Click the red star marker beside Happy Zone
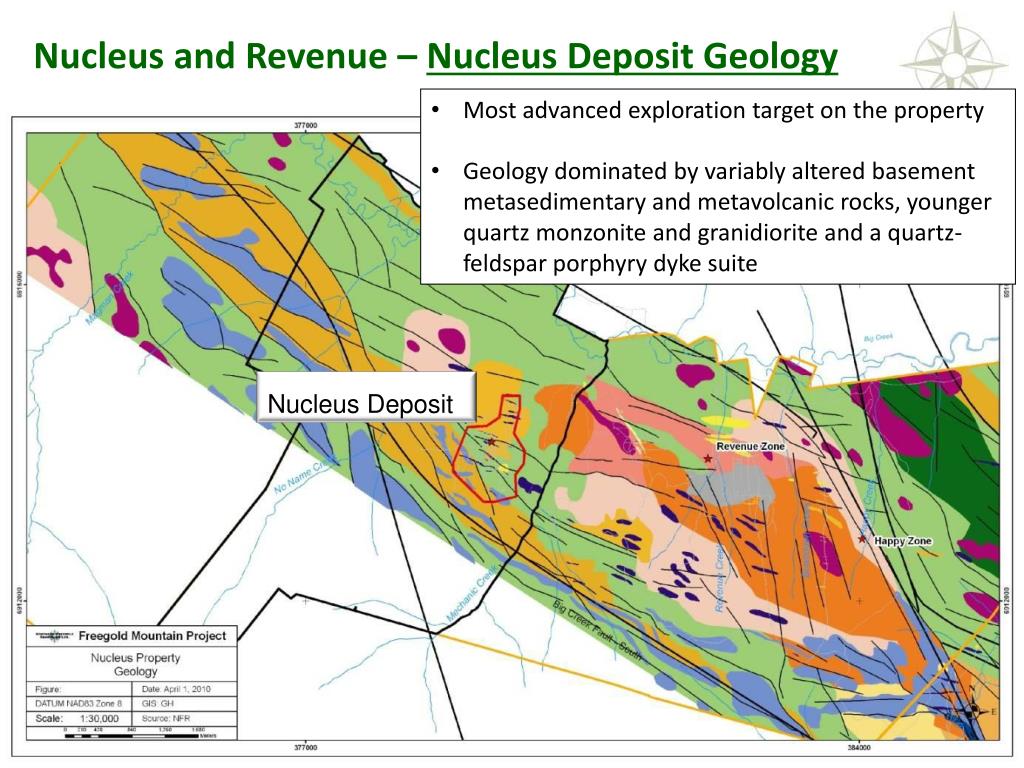 pyautogui.click(x=862, y=539)
